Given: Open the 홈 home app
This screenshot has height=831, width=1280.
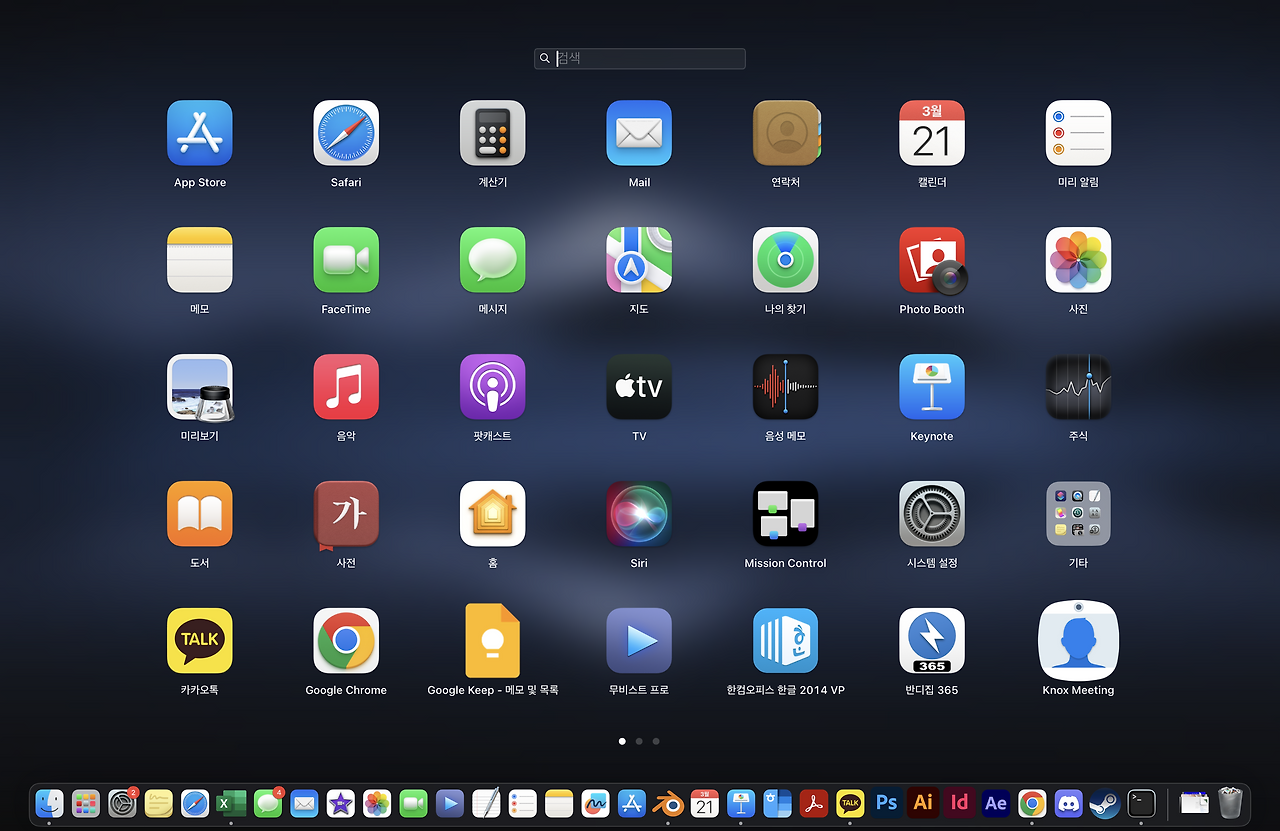Looking at the screenshot, I should [x=493, y=514].
